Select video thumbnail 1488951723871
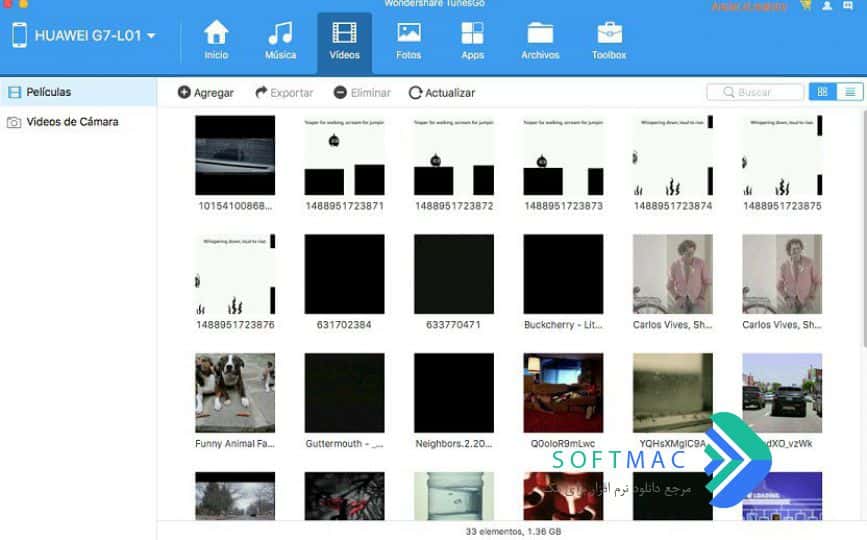This screenshot has height=540, width=867. tap(344, 155)
